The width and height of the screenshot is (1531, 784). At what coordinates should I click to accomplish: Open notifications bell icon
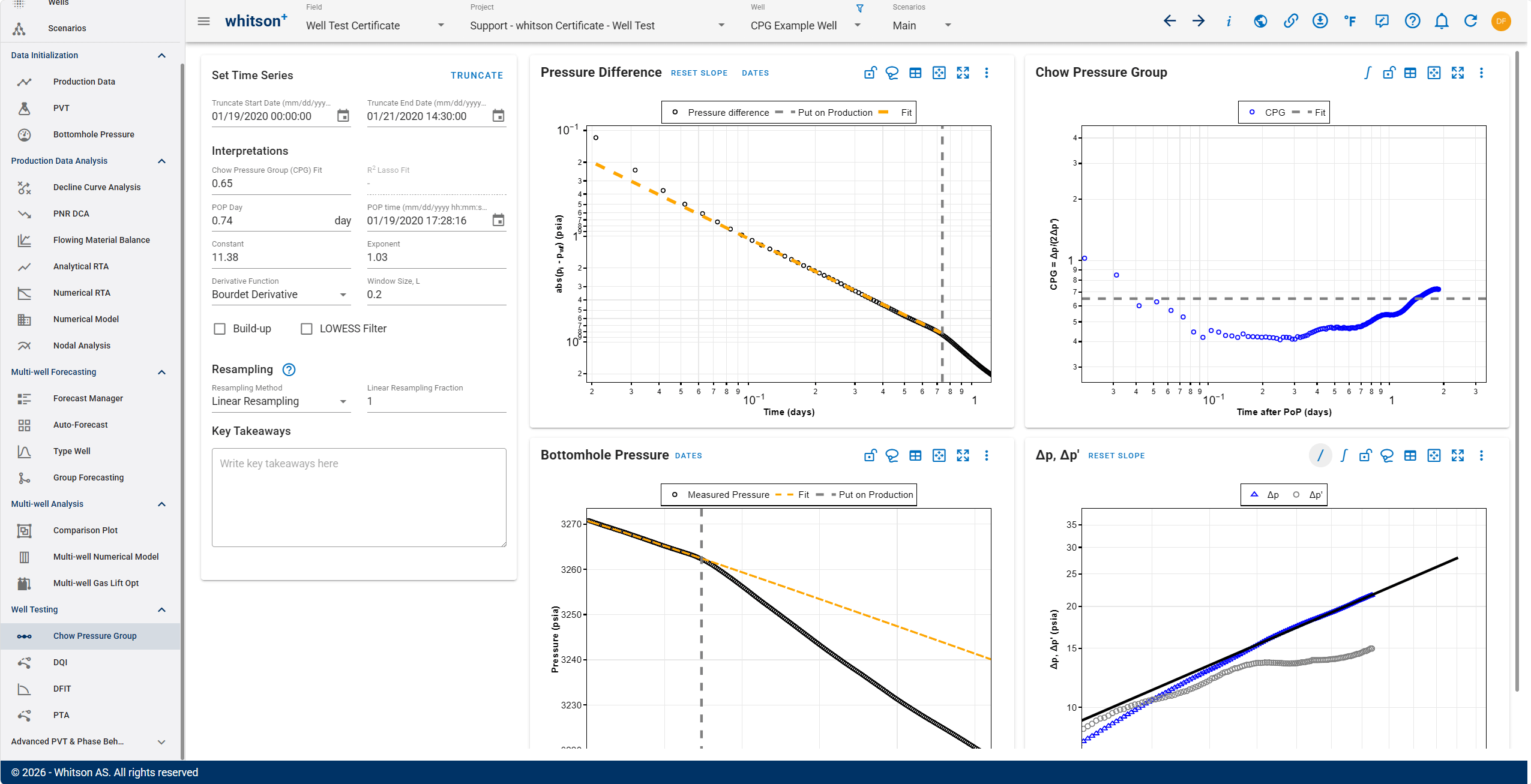coord(1442,21)
